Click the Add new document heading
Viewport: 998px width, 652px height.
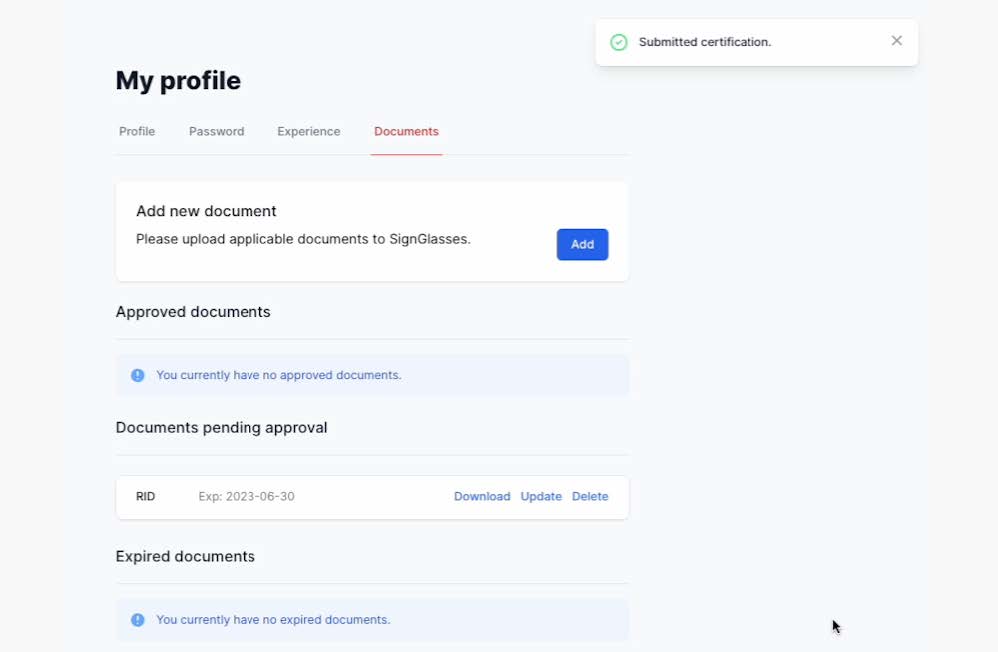pos(206,211)
